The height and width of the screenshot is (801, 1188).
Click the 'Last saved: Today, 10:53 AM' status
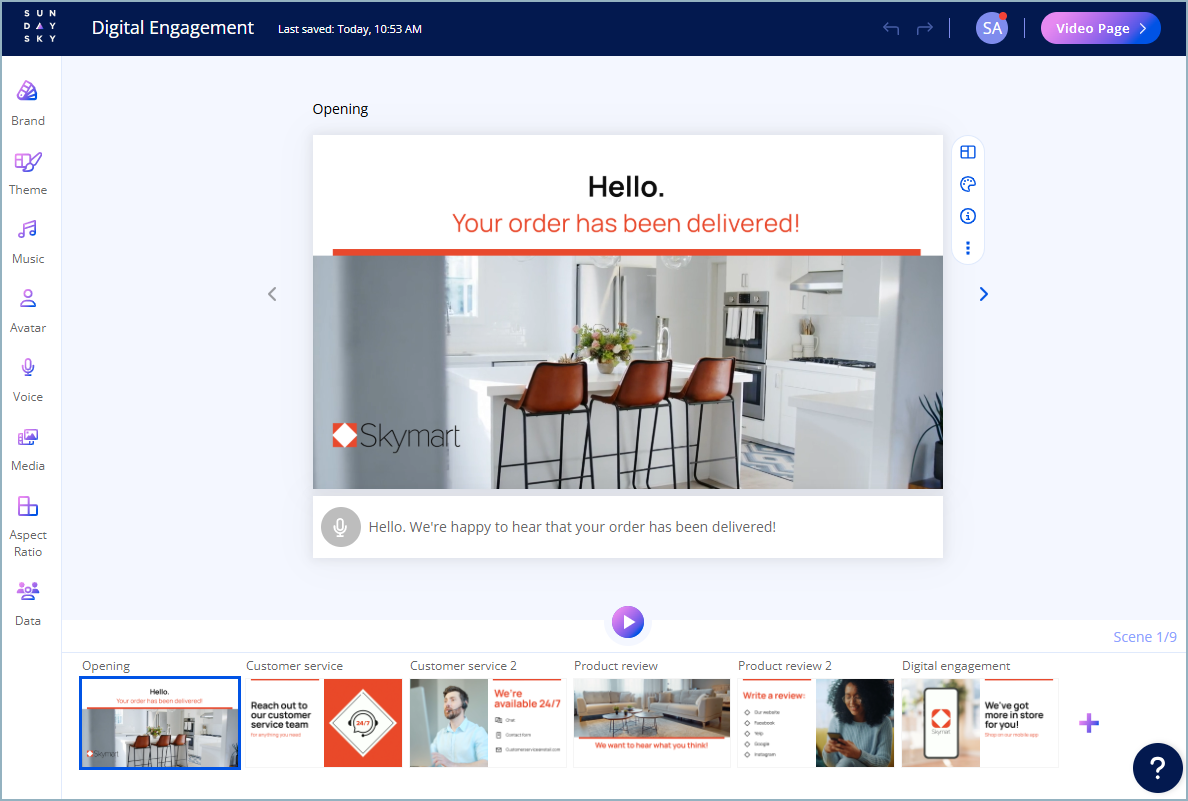coord(350,29)
